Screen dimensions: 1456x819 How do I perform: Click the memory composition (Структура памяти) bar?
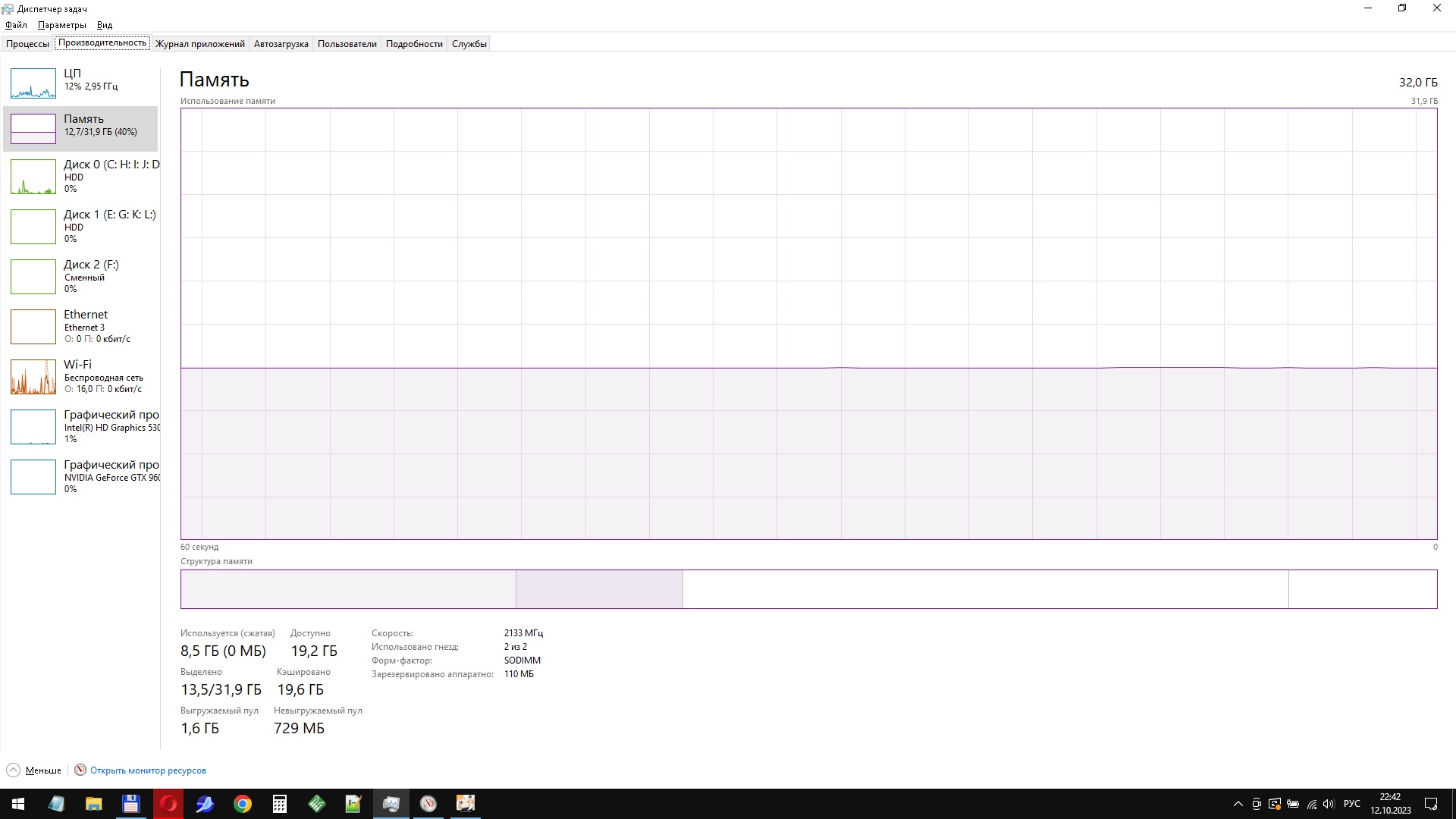[x=808, y=589]
